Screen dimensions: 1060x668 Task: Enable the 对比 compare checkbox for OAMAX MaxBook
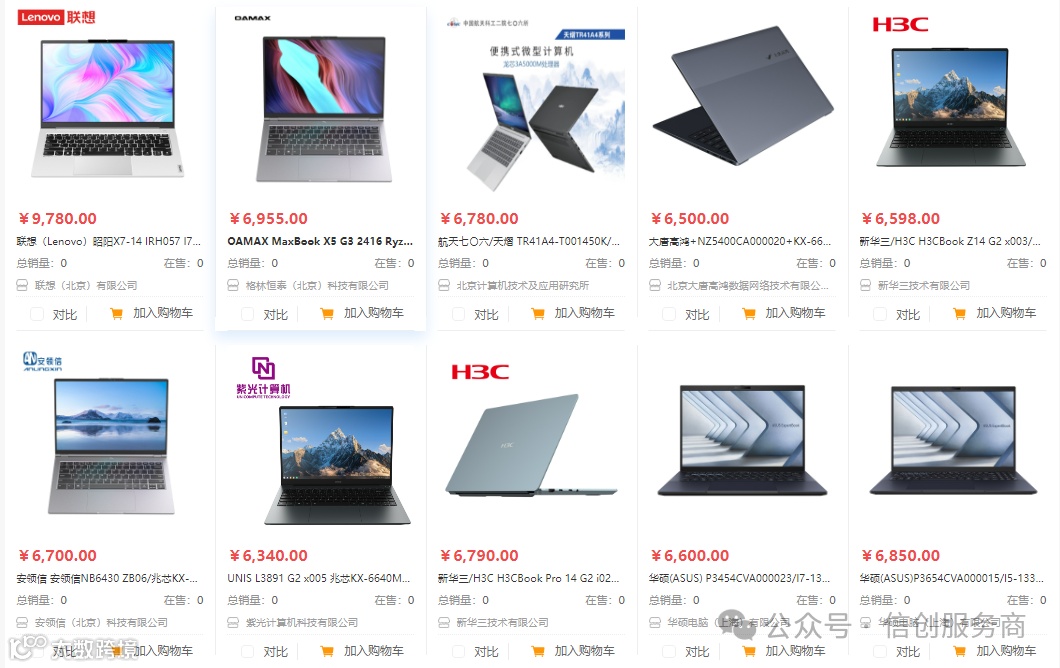point(248,314)
